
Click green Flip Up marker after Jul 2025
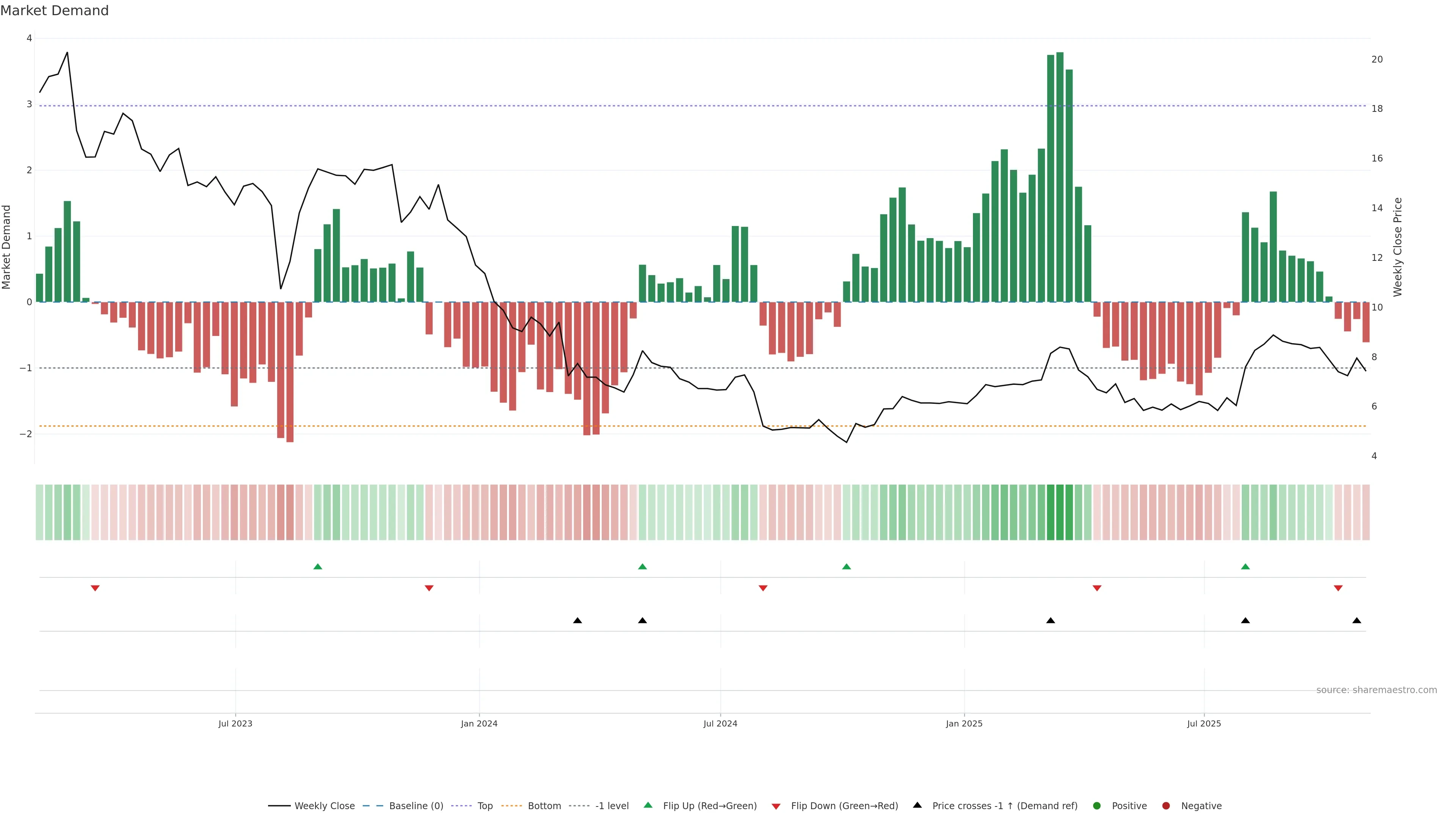1245,567
